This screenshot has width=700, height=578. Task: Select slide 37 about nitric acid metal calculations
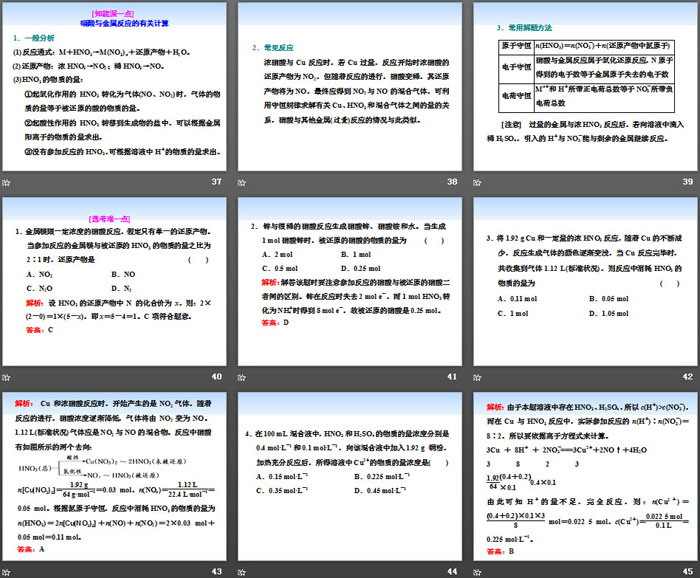115,87
